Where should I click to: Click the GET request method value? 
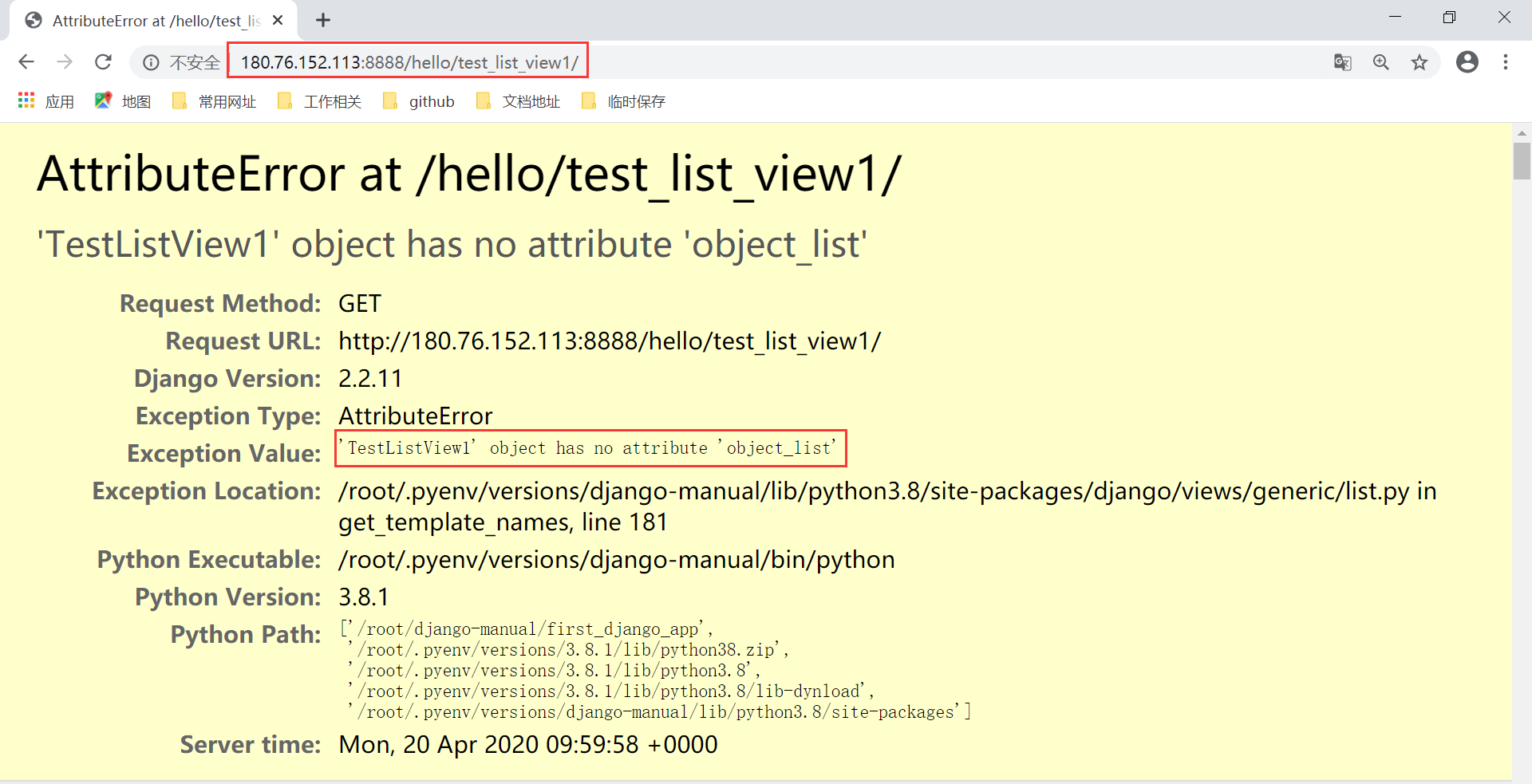[x=360, y=304]
